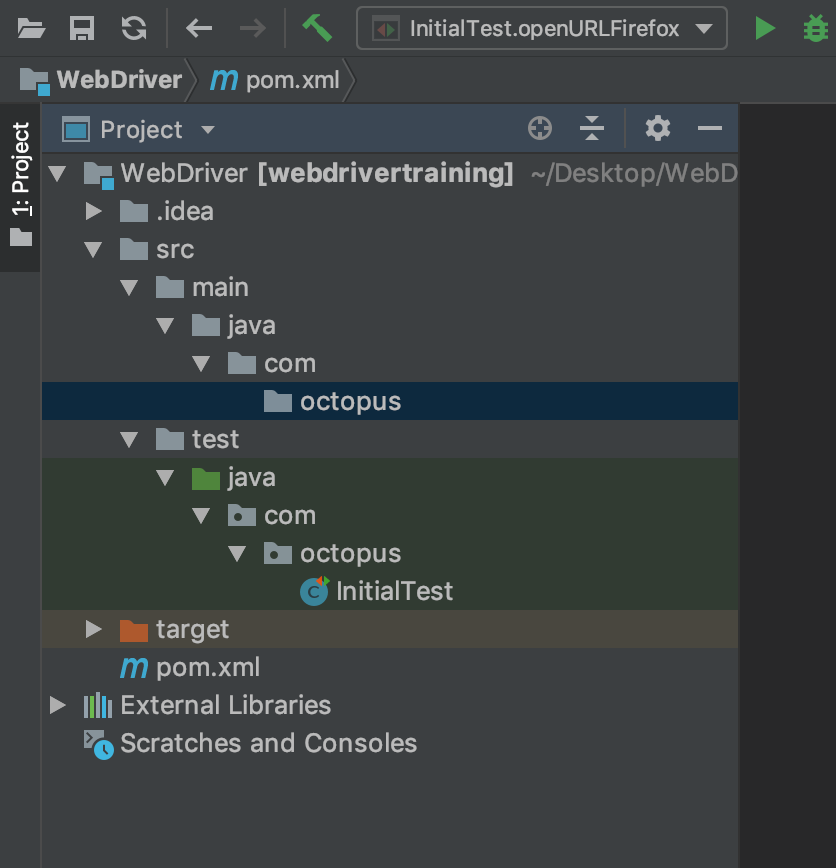Click the Save All disk icon
The height and width of the screenshot is (868, 836).
[82, 28]
